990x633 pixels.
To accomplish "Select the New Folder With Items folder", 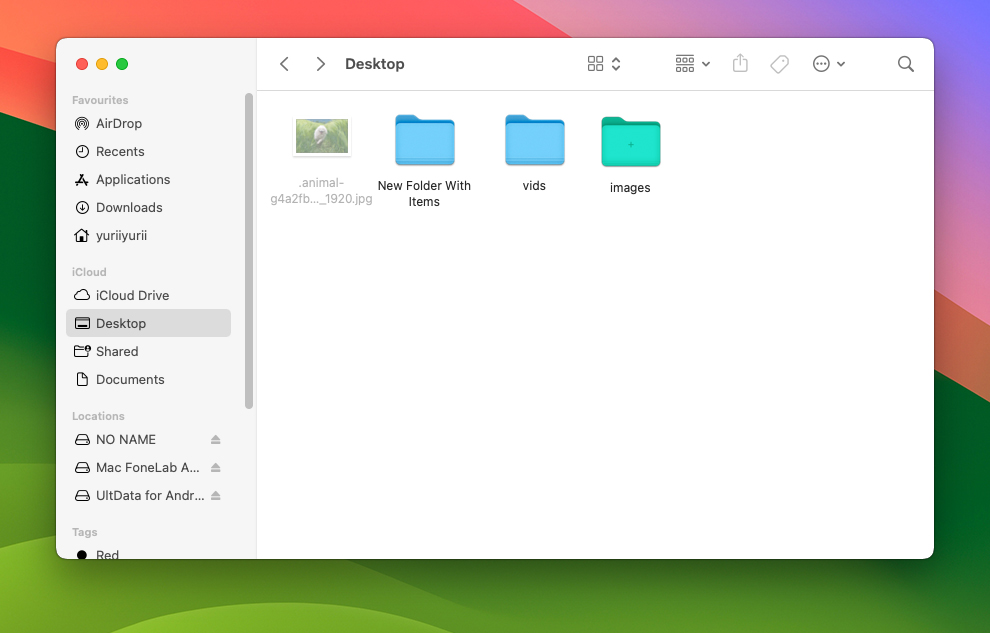I will (425, 140).
